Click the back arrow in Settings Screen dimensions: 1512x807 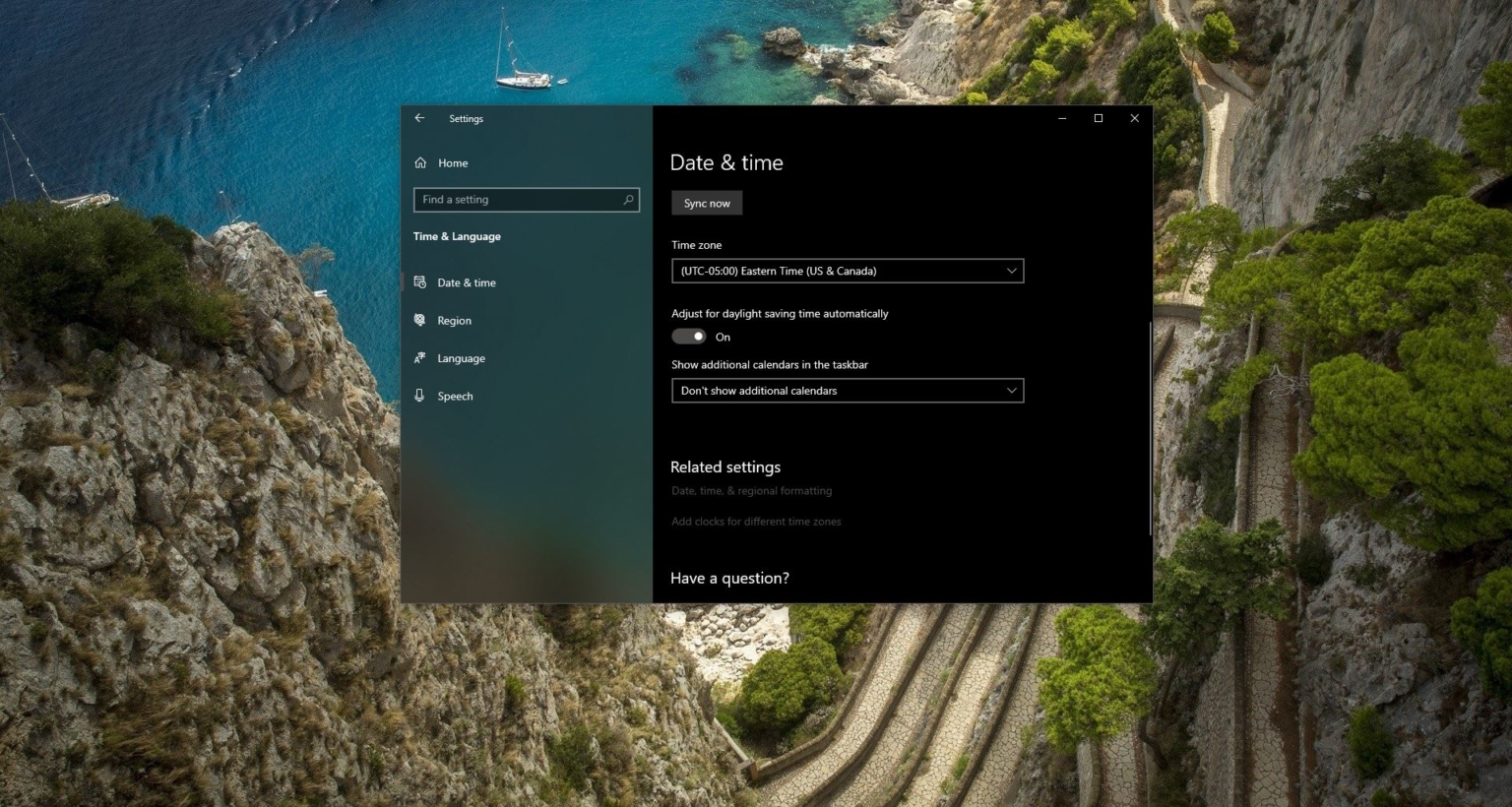419,117
